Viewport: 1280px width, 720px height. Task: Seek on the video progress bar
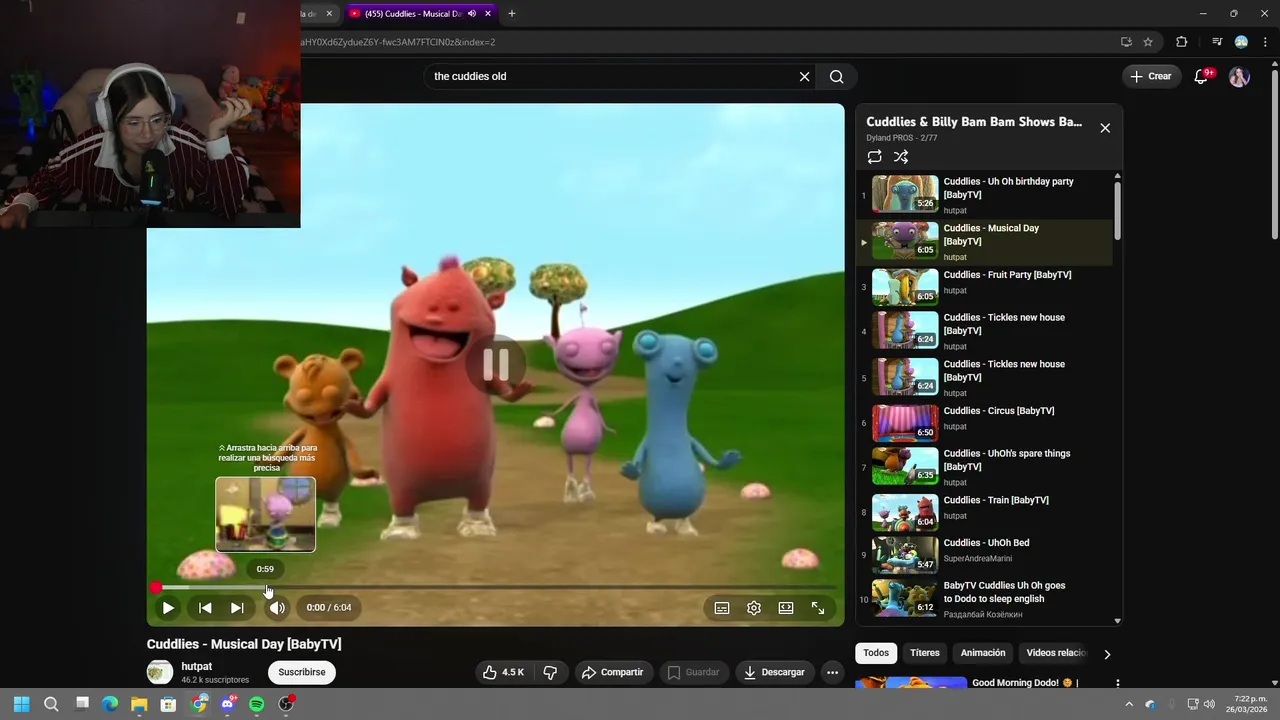495,588
